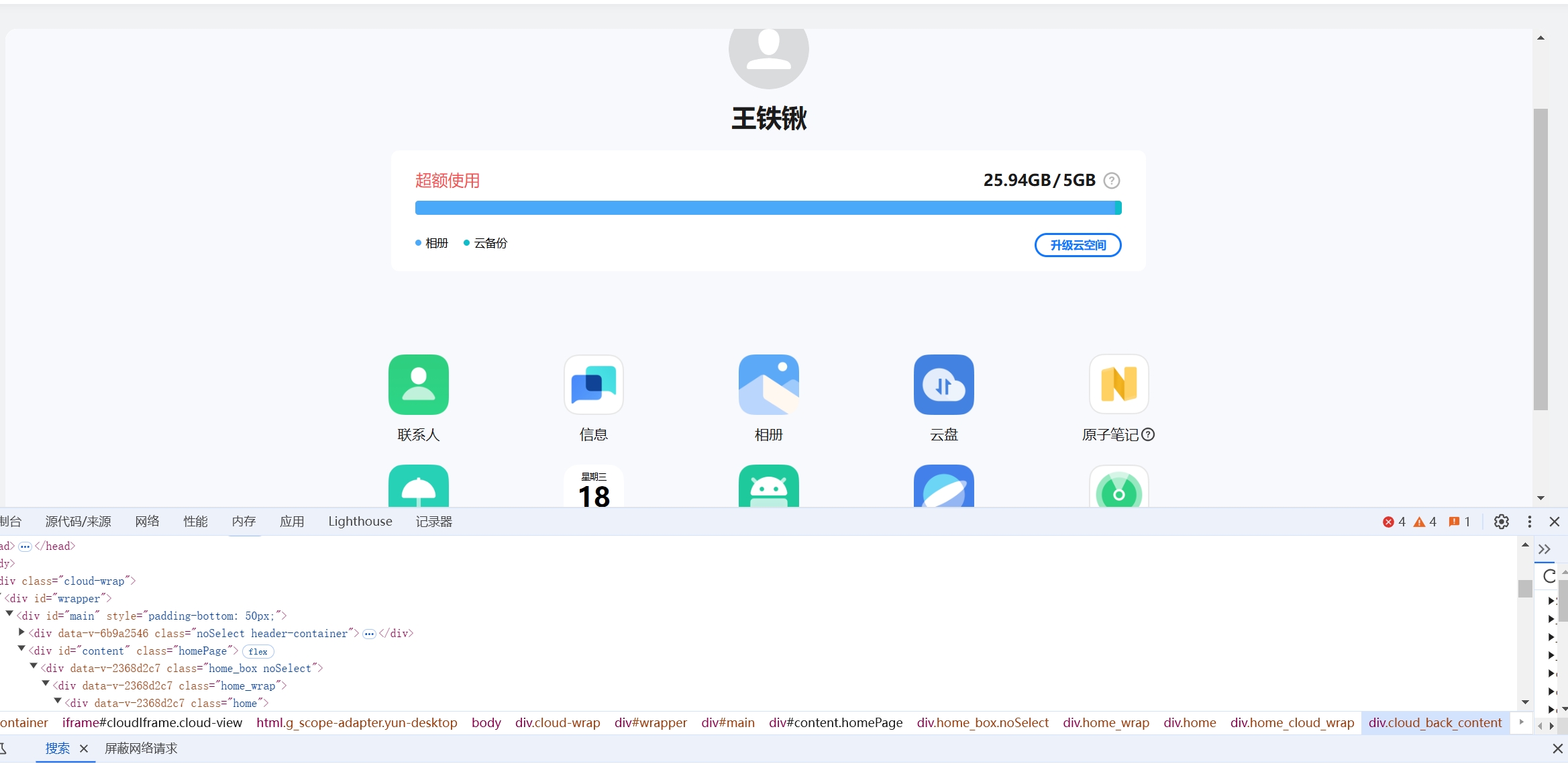Open the 原子笔记 notes app icon
The height and width of the screenshot is (764, 1568).
[1119, 385]
